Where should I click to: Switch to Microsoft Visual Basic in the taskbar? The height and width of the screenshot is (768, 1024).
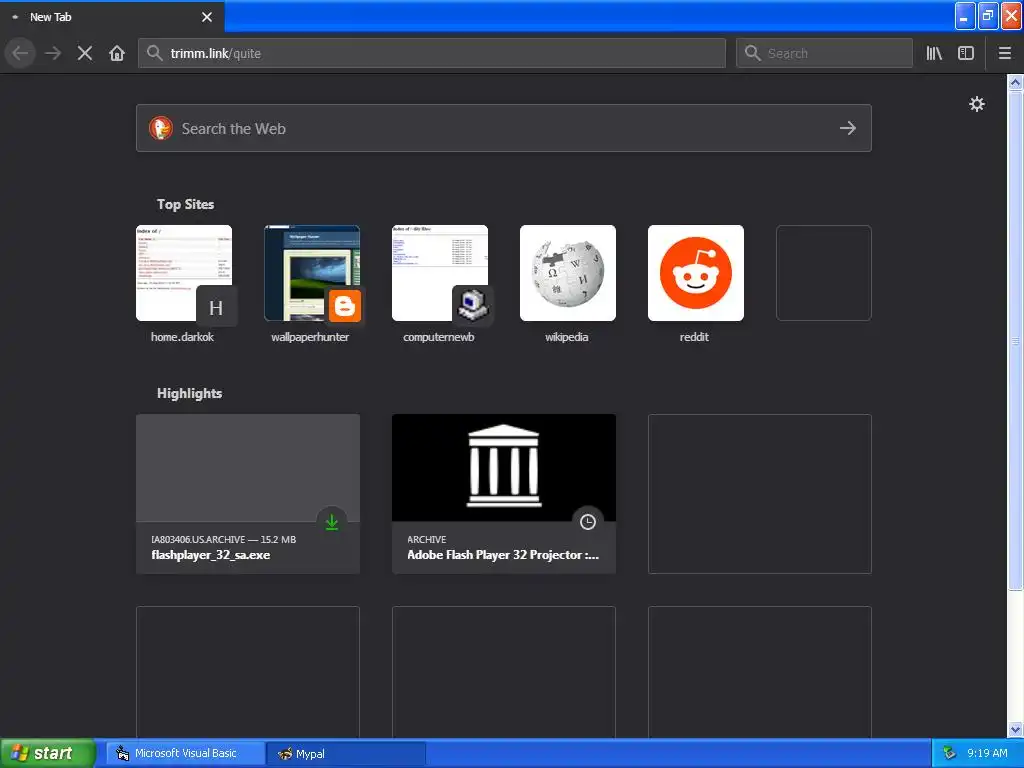185,753
